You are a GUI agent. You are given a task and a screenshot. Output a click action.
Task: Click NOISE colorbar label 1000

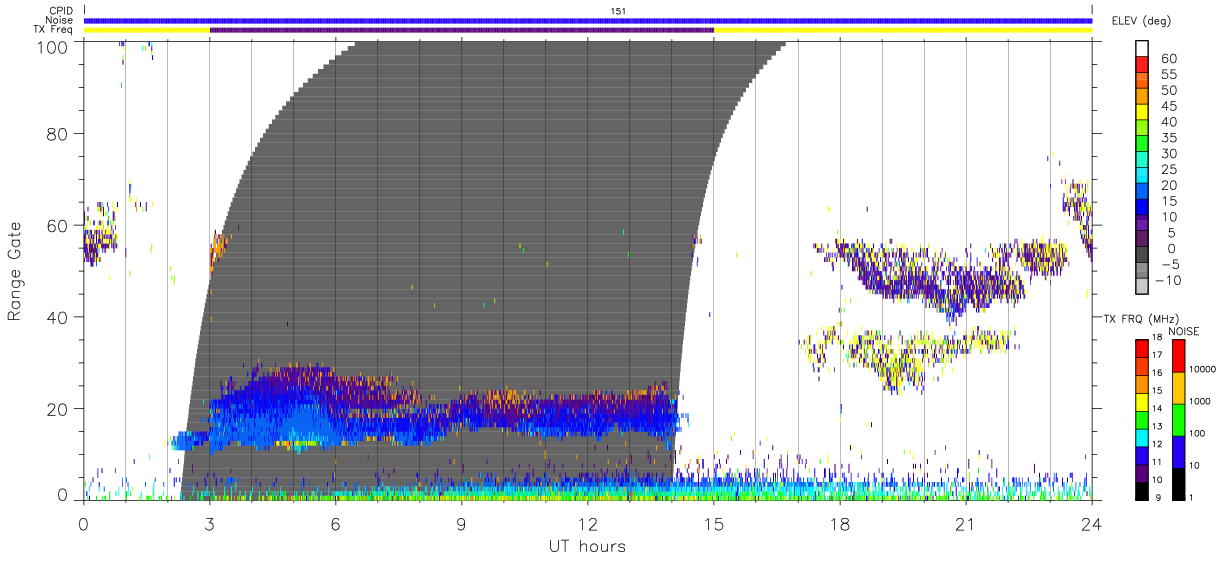pos(1201,402)
